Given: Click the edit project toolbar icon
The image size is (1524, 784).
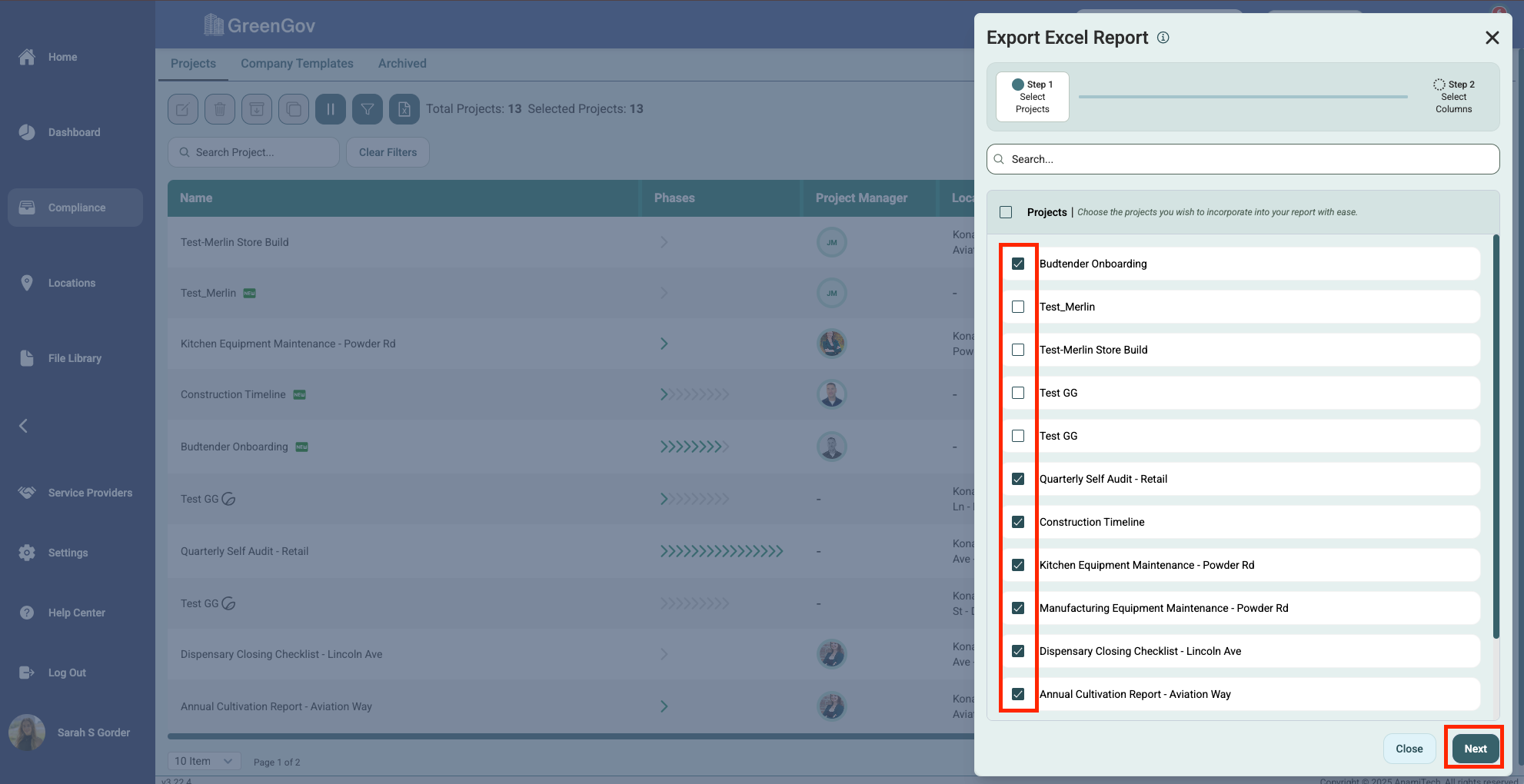Looking at the screenshot, I should (183, 109).
